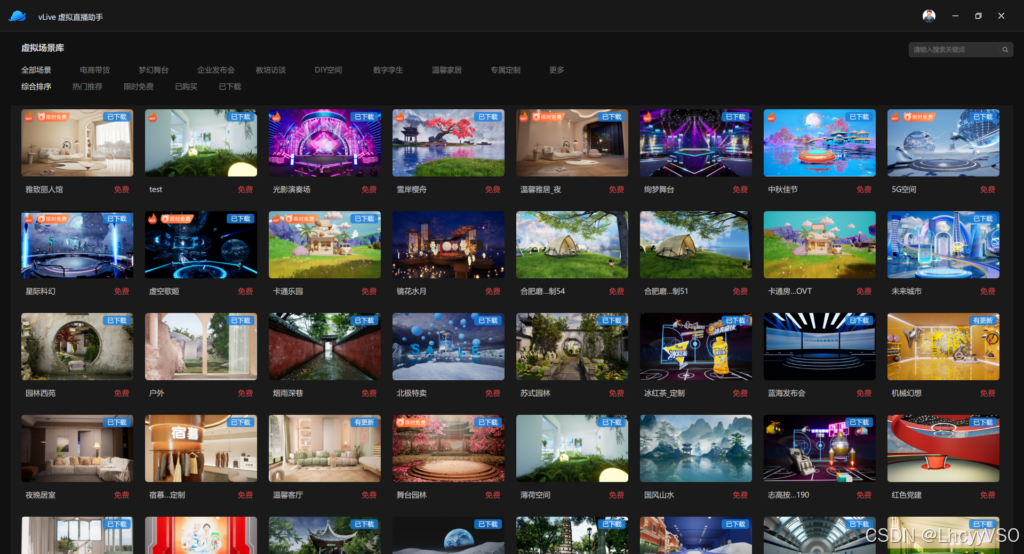Viewport: 1024px width, 554px height.
Task: Click 免费 price label under 未来城市
Action: [987, 291]
